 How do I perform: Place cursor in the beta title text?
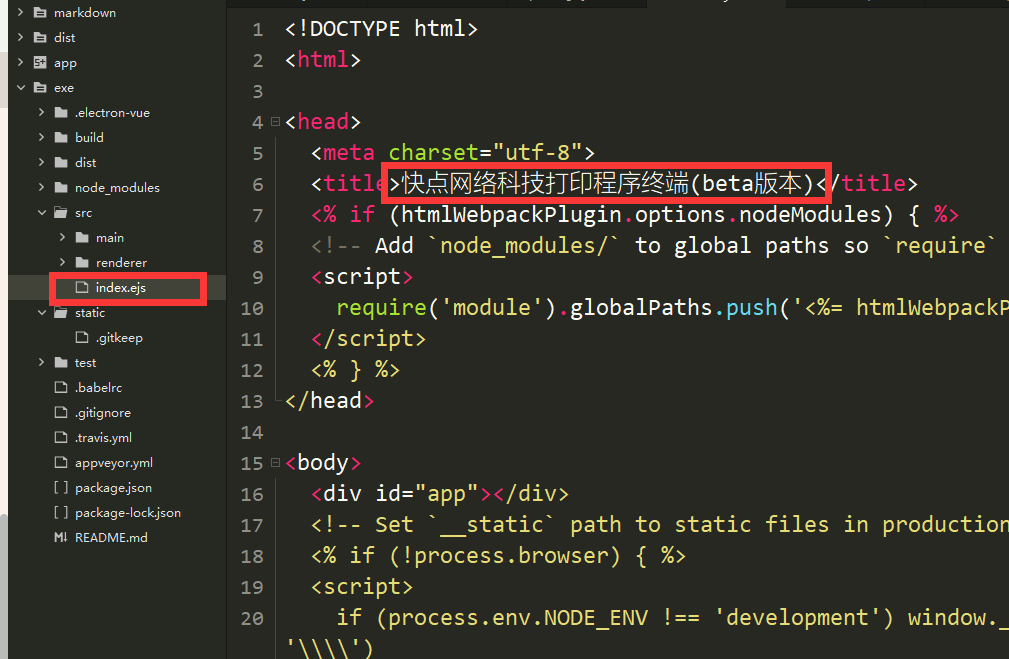pos(608,184)
